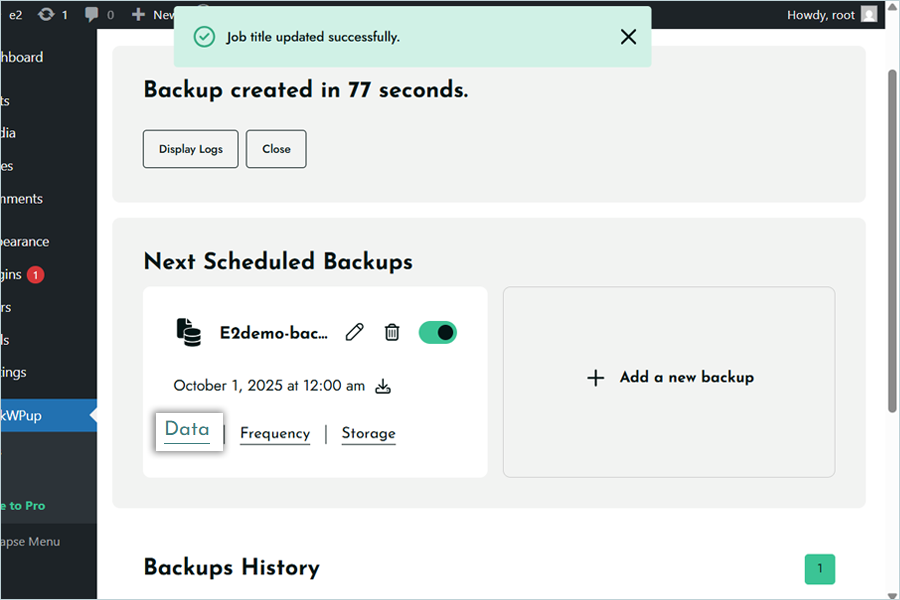Click the download icon beside scheduled date

coord(382,387)
